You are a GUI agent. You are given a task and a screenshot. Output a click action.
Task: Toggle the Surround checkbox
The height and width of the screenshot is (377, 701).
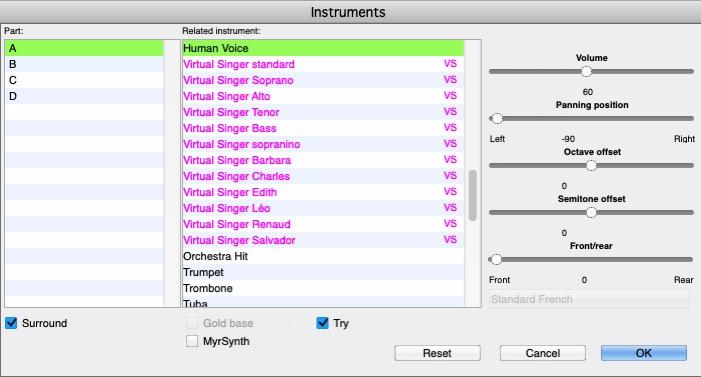(x=11, y=323)
